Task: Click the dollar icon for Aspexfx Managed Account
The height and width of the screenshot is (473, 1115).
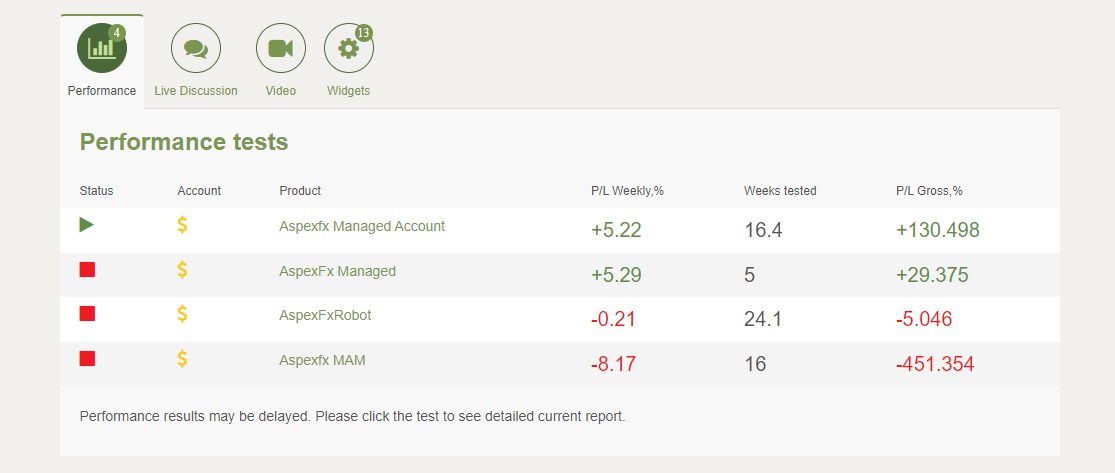Action: tap(182, 225)
